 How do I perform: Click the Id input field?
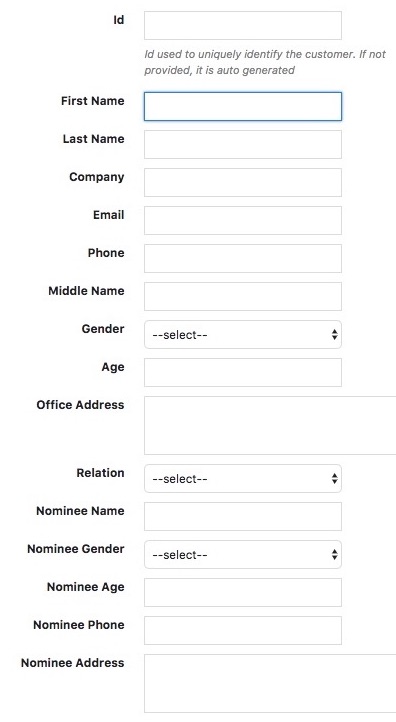243,25
